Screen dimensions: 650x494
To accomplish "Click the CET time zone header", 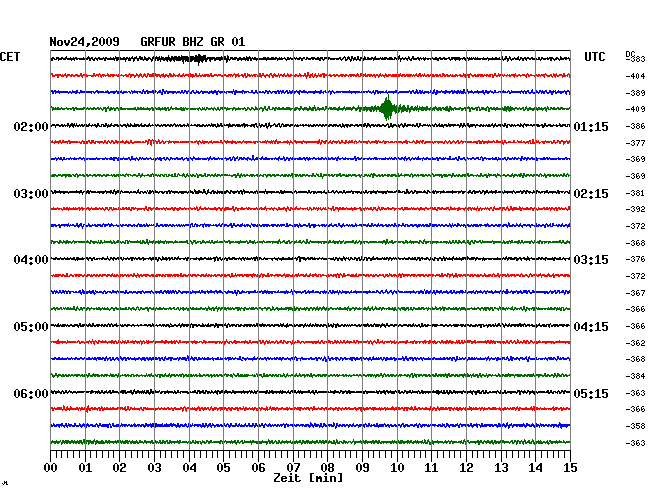I will pyautogui.click(x=10, y=57).
